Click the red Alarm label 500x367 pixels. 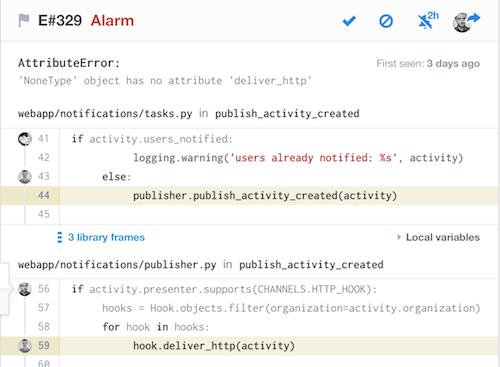112,21
